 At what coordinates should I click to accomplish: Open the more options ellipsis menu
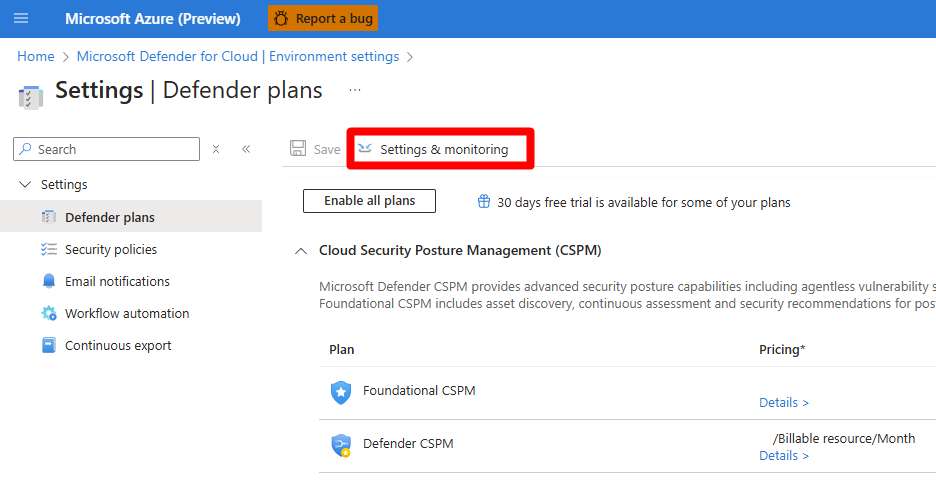(x=354, y=90)
